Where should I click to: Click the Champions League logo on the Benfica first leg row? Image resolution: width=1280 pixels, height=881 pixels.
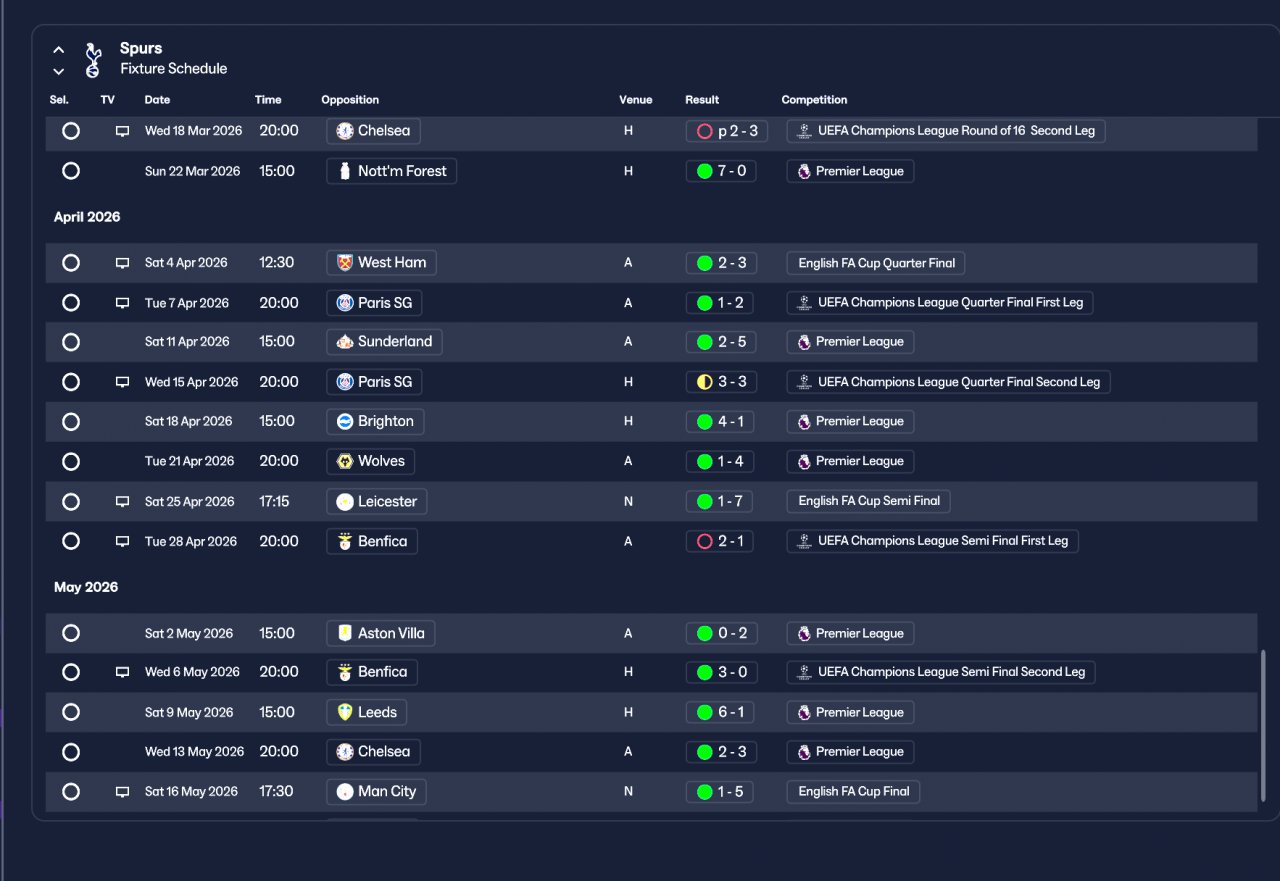click(804, 541)
